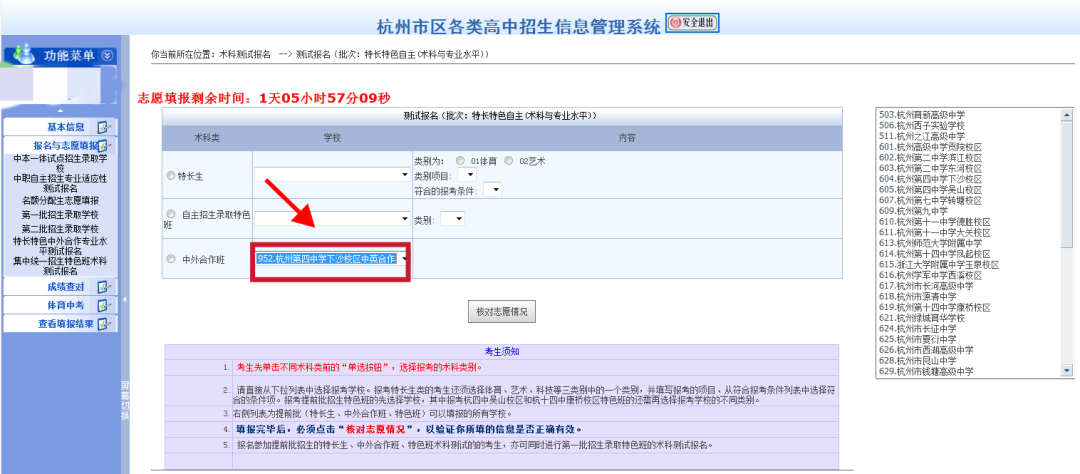1080x474 pixels.
Task: Click the edit icon beside 成绩查对
Action: coord(103,287)
